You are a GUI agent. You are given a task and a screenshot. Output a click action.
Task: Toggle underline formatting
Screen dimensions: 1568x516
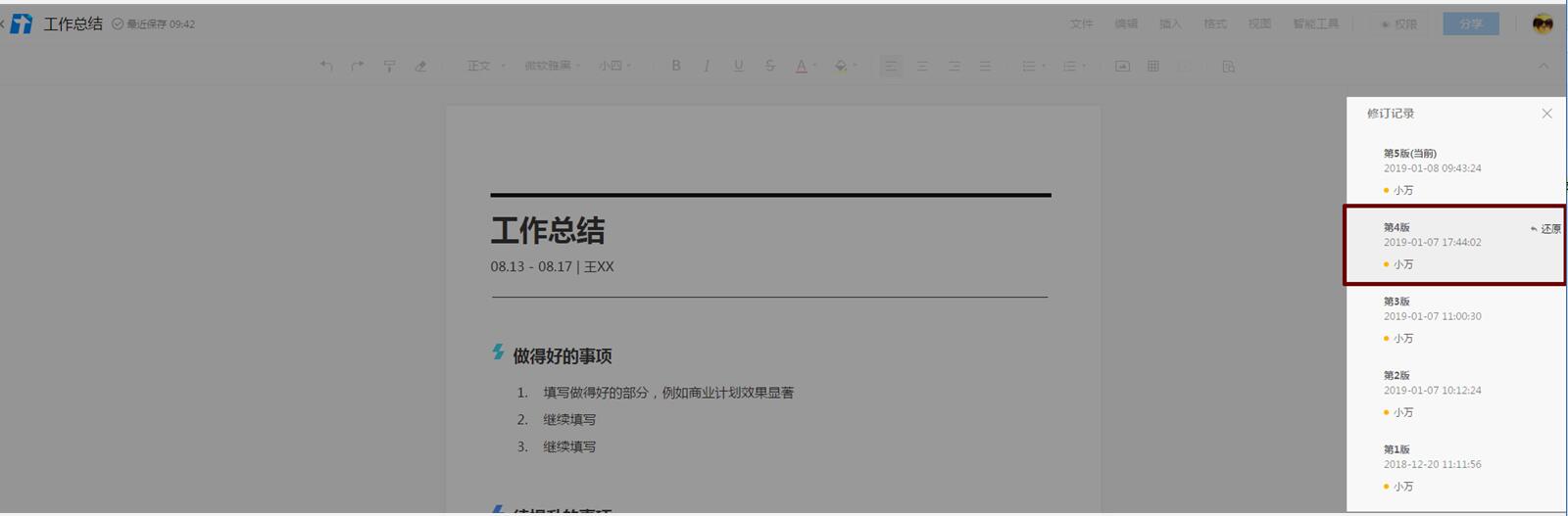pos(738,66)
